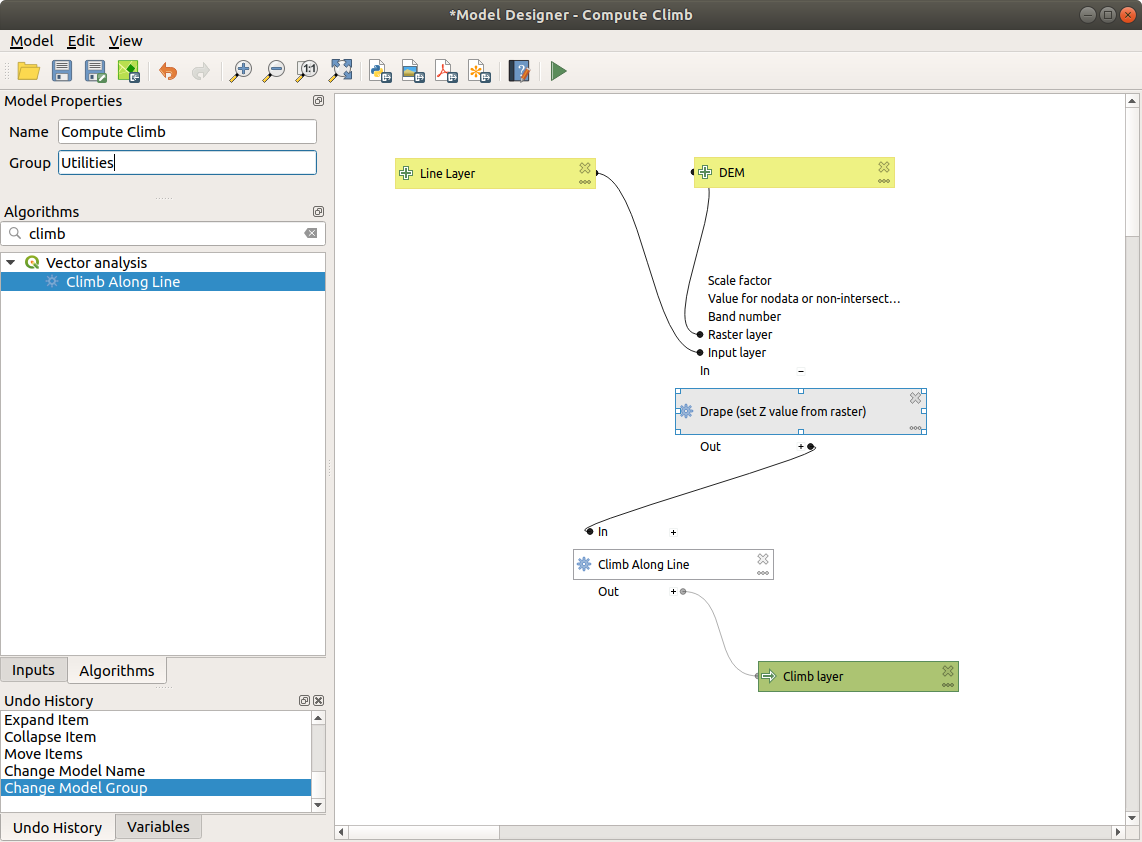Screen dimensions: 1142x842
Task: Open the Model menu
Action: click(31, 41)
